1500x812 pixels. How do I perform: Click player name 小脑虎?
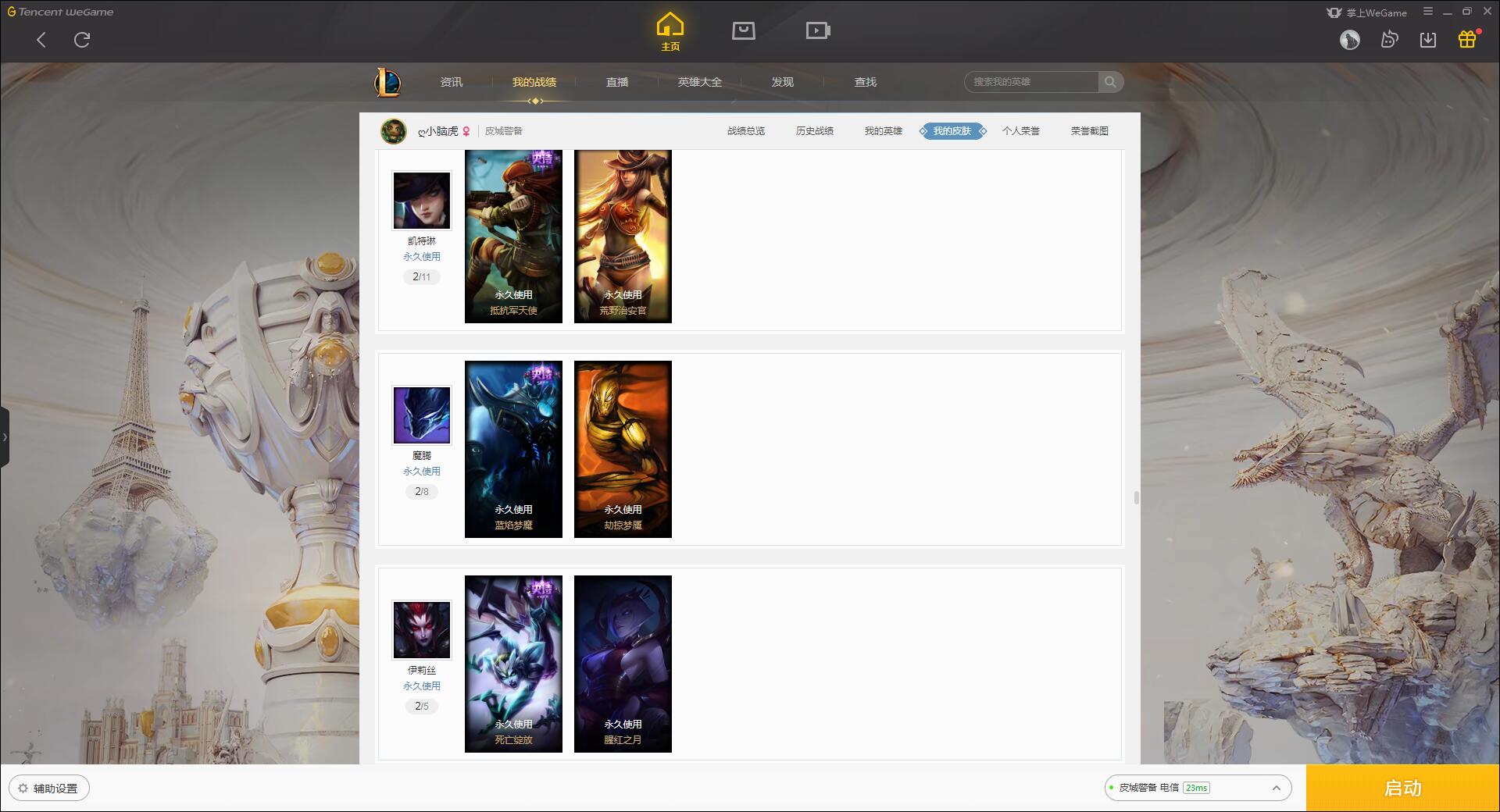438,131
